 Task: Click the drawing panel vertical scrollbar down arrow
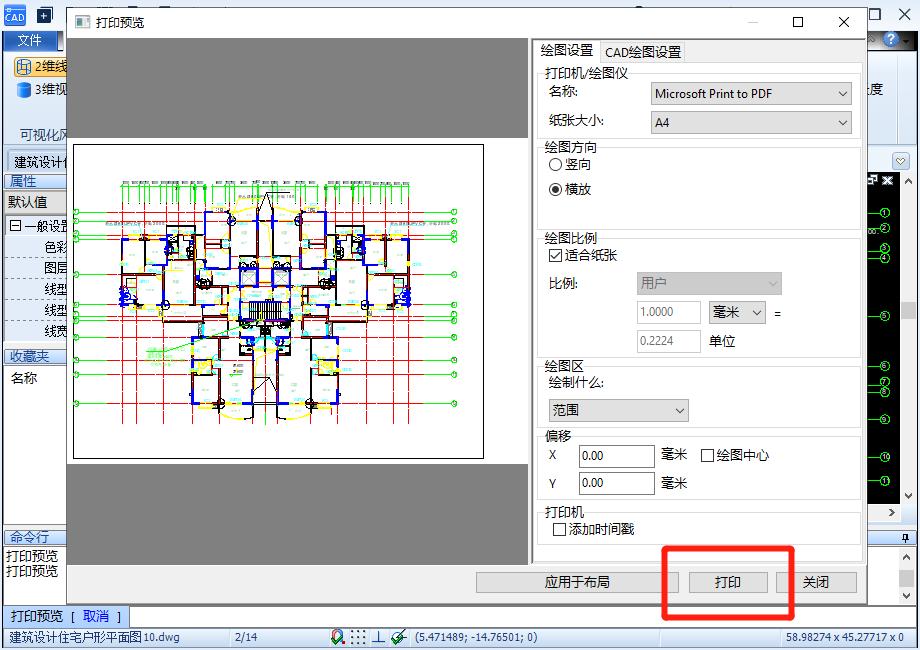click(x=908, y=496)
